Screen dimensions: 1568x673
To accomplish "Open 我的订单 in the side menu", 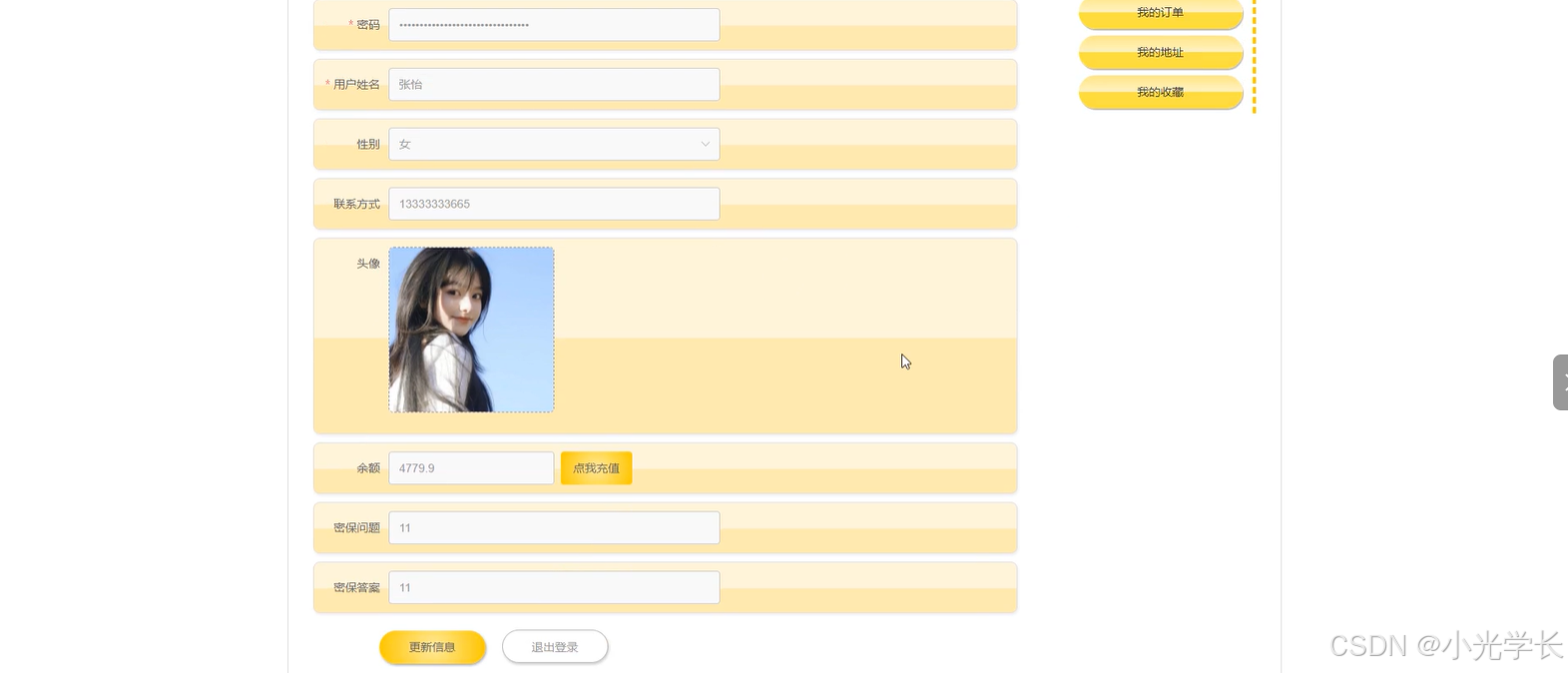I will 1160,13.
